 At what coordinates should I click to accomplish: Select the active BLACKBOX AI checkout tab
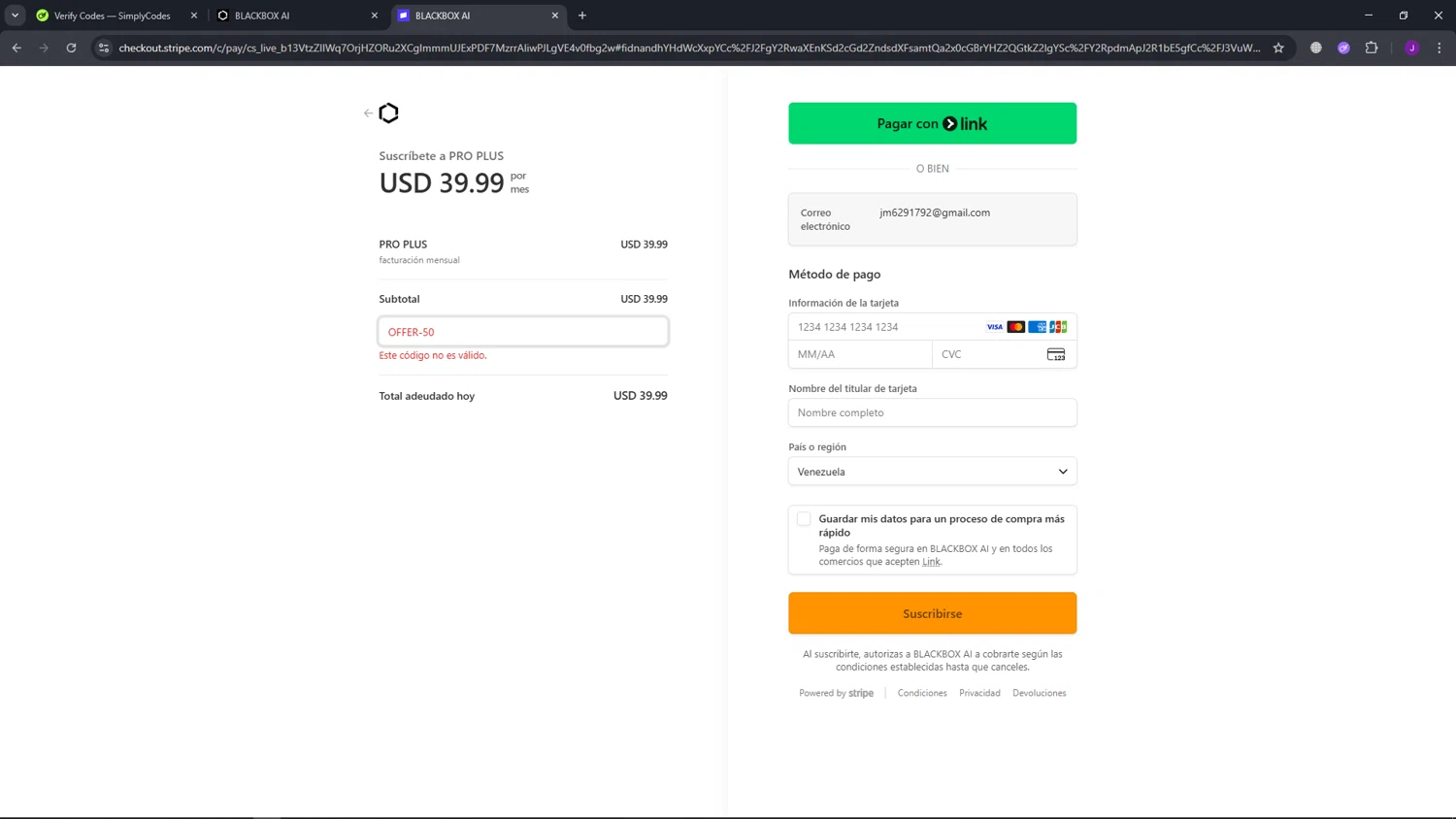pos(478,16)
